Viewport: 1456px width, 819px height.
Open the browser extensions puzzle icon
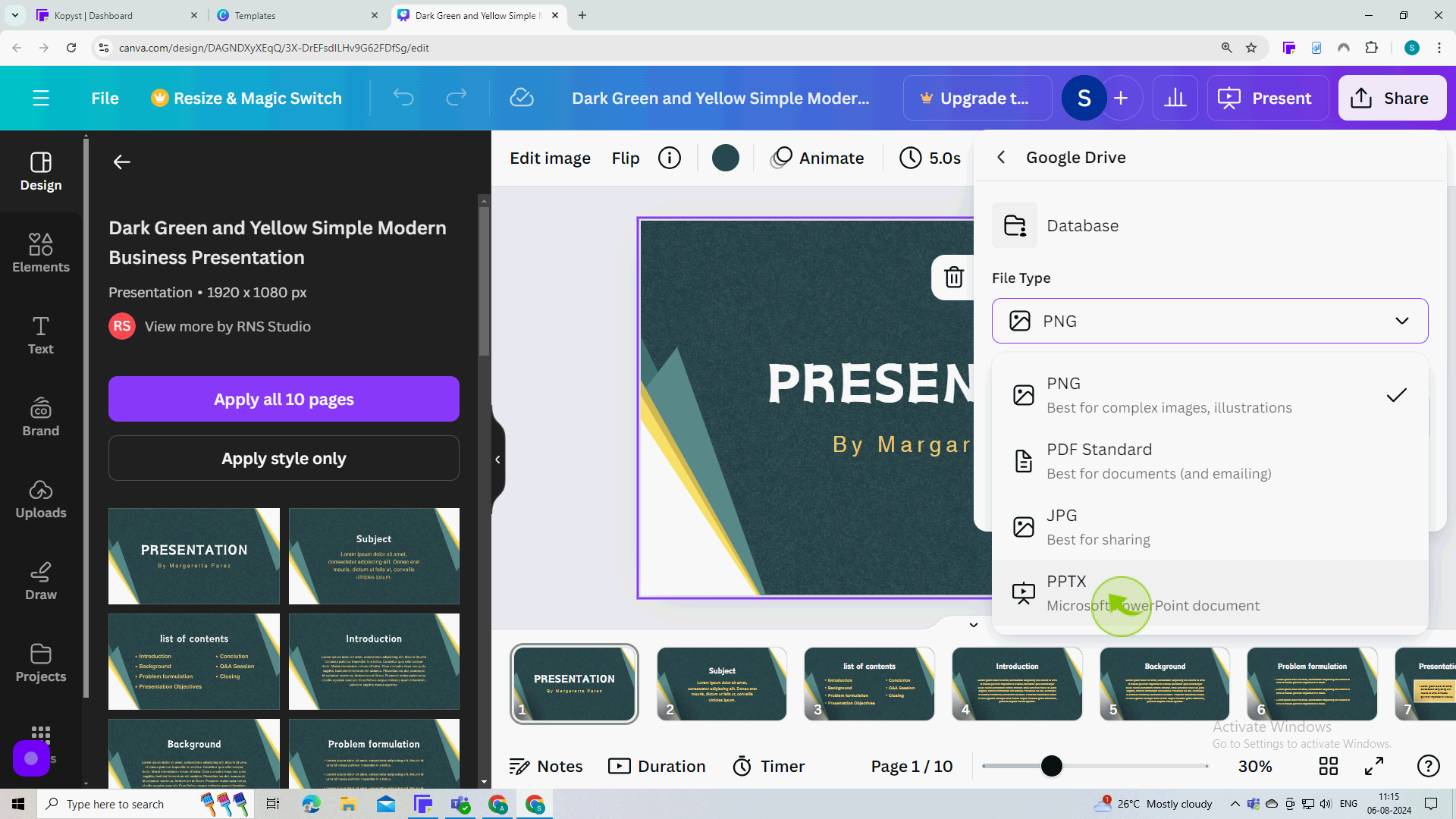[x=1371, y=48]
